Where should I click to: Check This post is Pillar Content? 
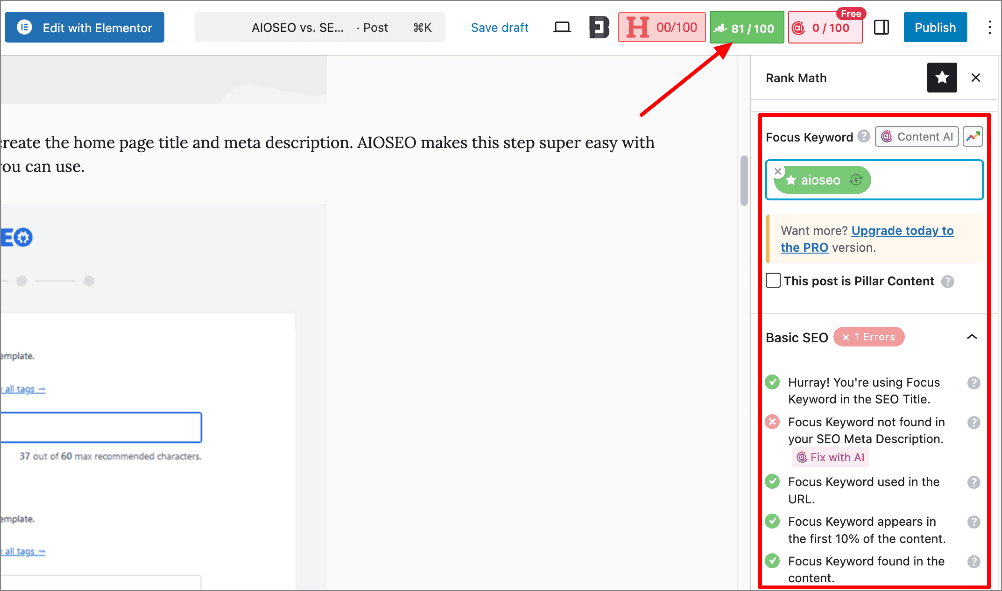click(773, 280)
